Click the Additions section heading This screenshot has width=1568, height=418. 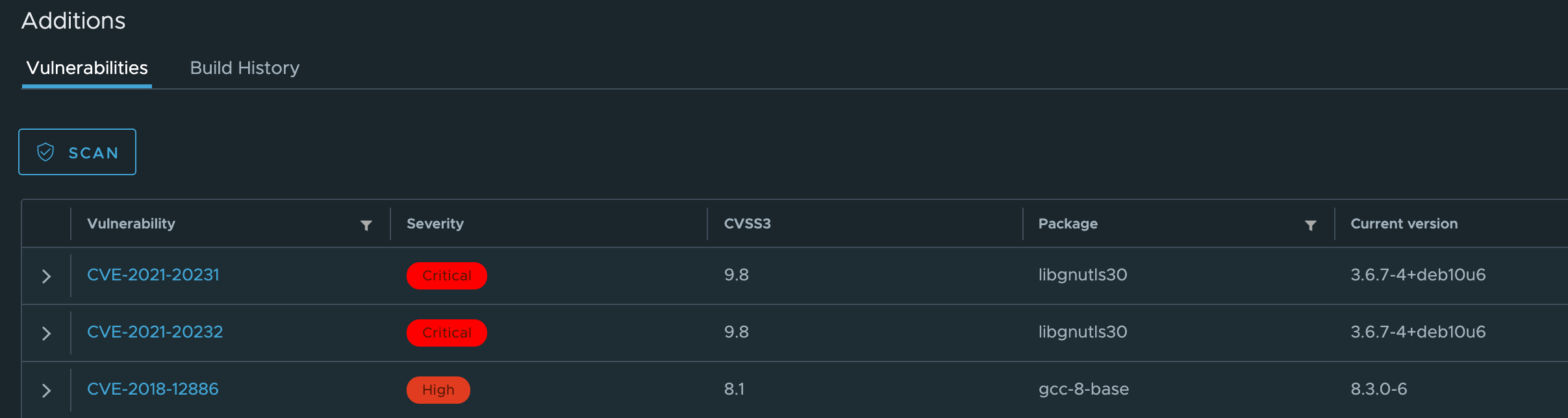point(74,20)
